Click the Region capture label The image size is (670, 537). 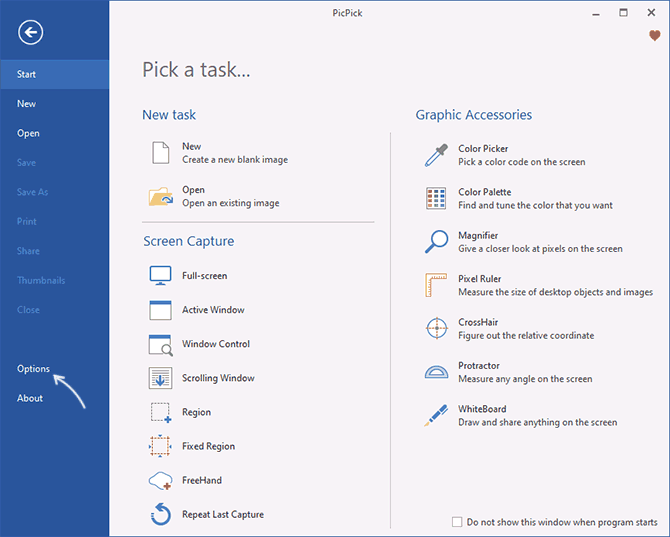pyautogui.click(x=197, y=413)
